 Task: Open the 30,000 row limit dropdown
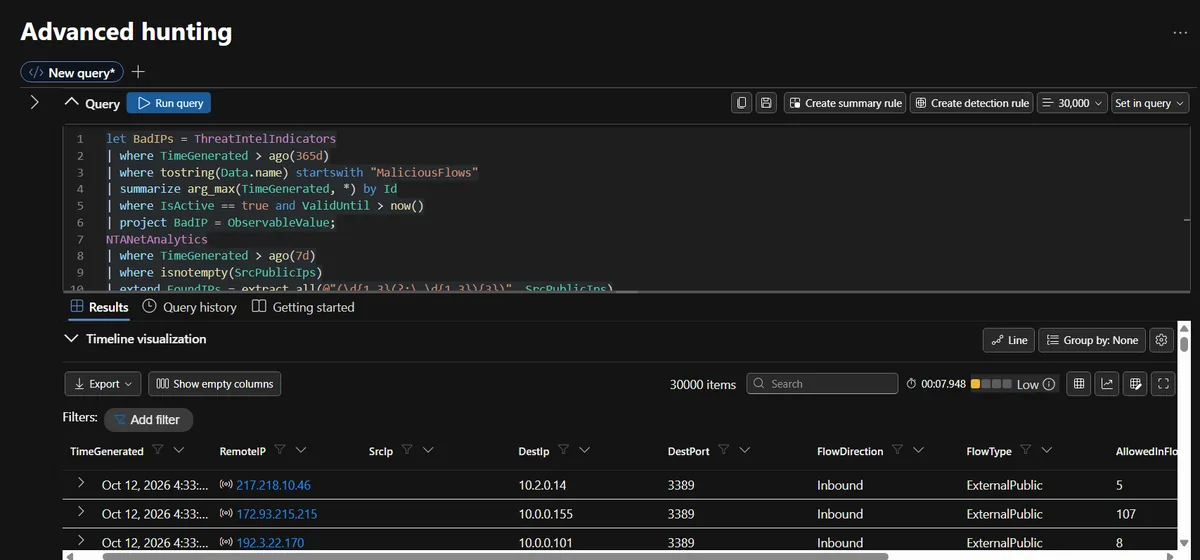coord(1072,103)
